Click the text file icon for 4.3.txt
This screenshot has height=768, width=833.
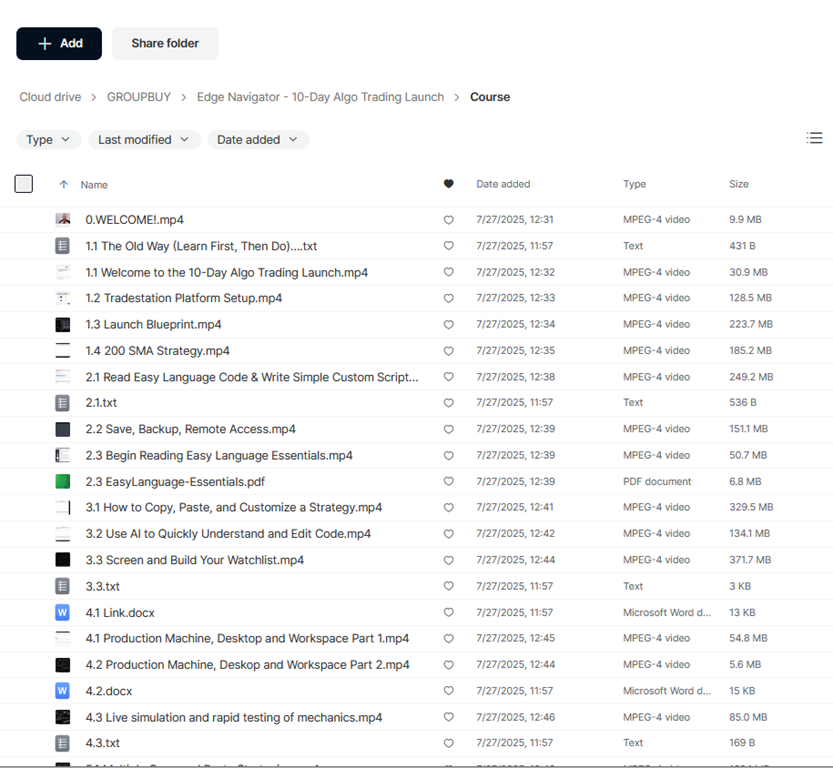63,743
